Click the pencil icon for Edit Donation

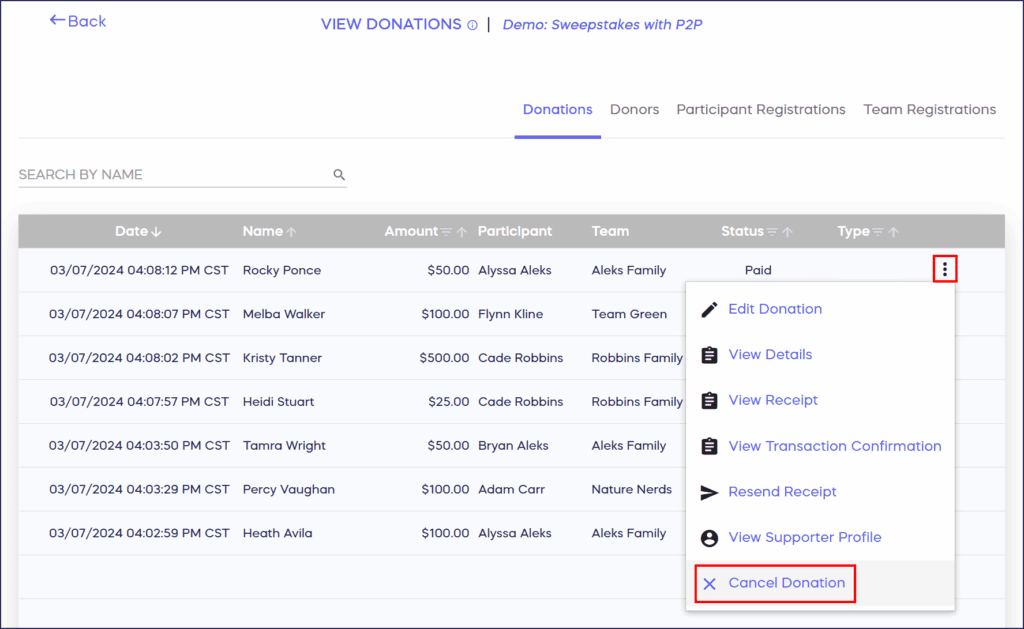coord(709,309)
